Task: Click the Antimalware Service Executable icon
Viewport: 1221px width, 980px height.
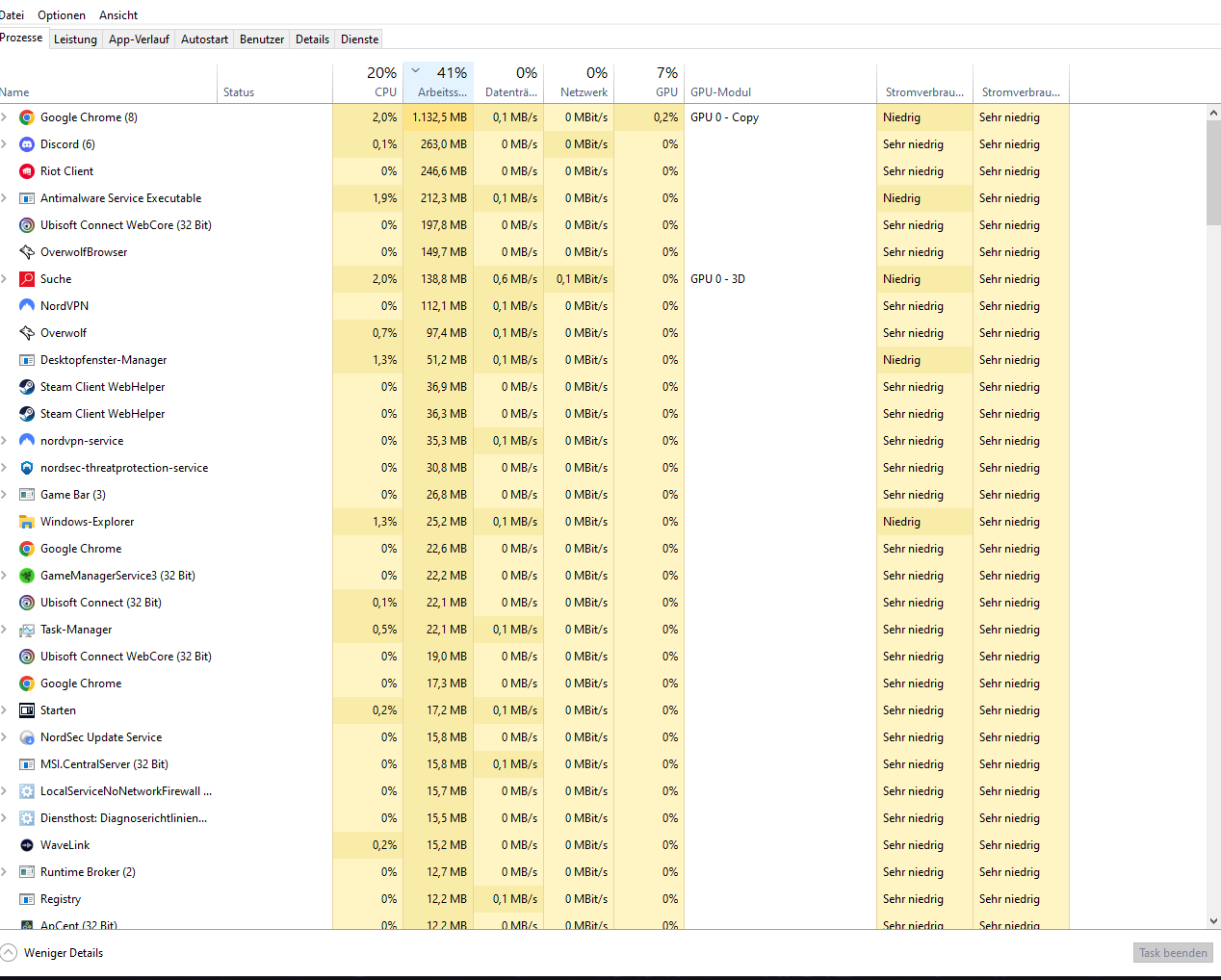Action: pyautogui.click(x=27, y=198)
